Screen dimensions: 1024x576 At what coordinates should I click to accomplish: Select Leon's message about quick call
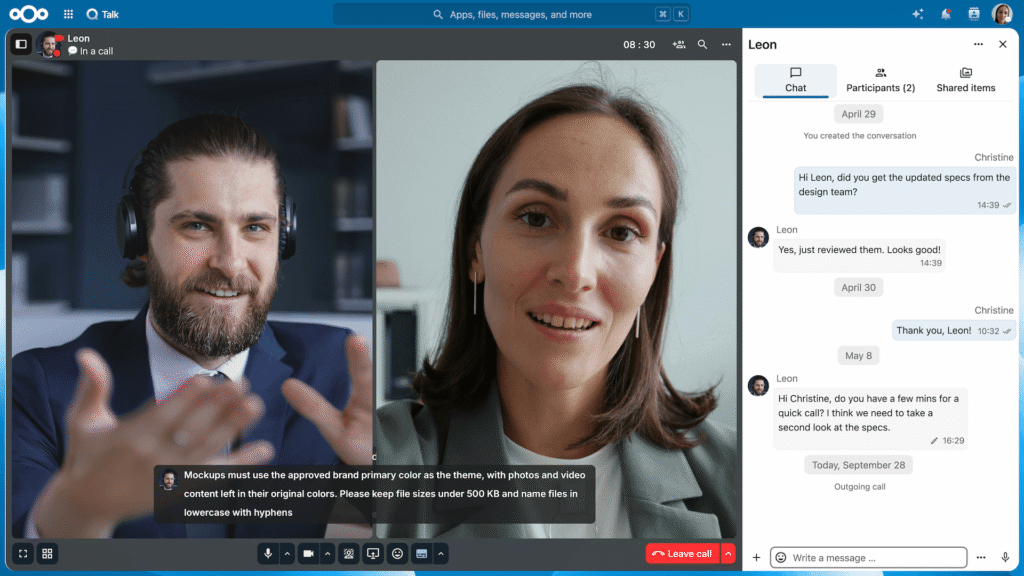(x=871, y=419)
